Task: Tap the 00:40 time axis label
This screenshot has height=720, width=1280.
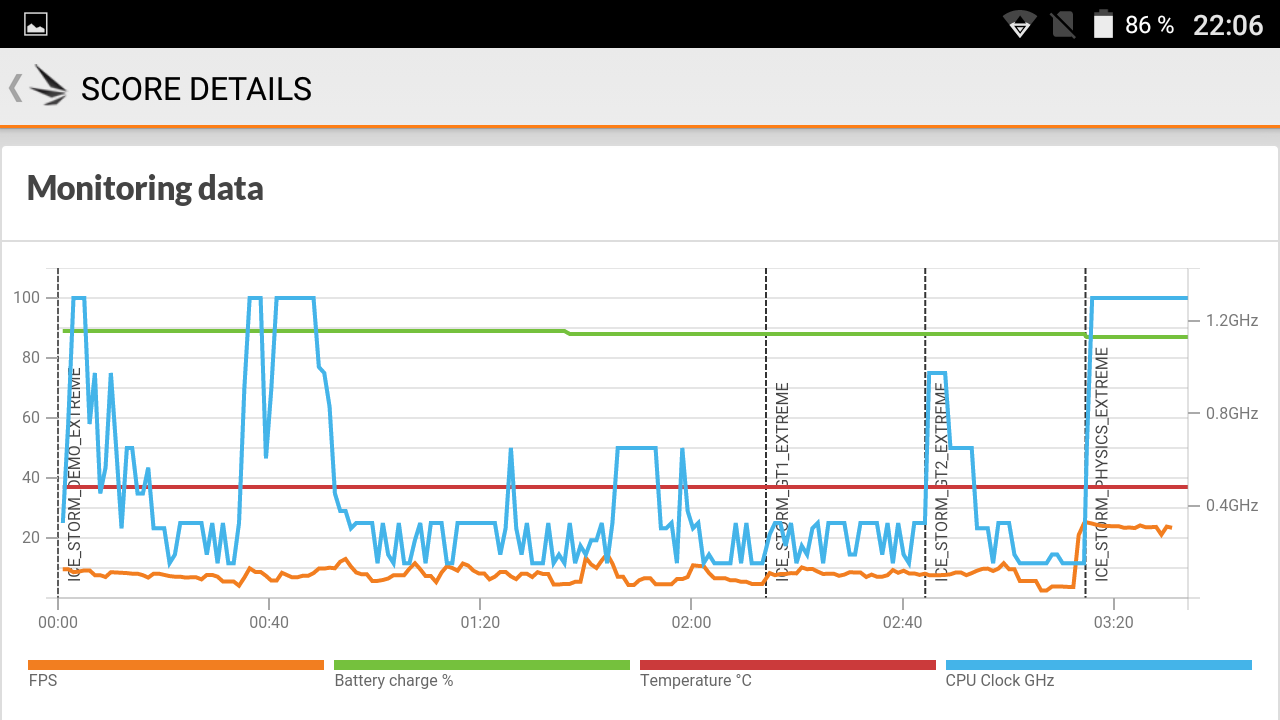Action: pyautogui.click(x=269, y=622)
